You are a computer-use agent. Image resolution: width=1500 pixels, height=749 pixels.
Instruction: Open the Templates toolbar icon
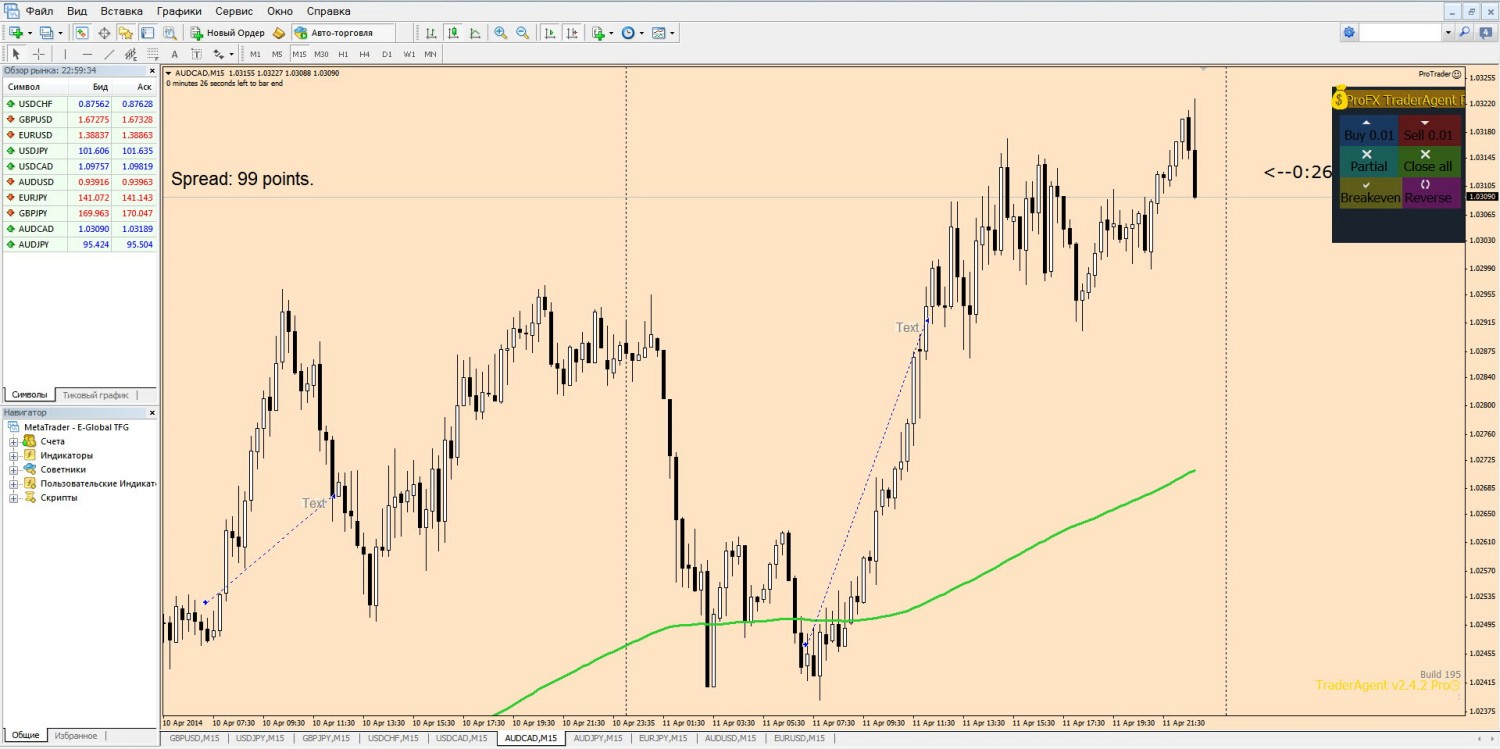coord(658,33)
